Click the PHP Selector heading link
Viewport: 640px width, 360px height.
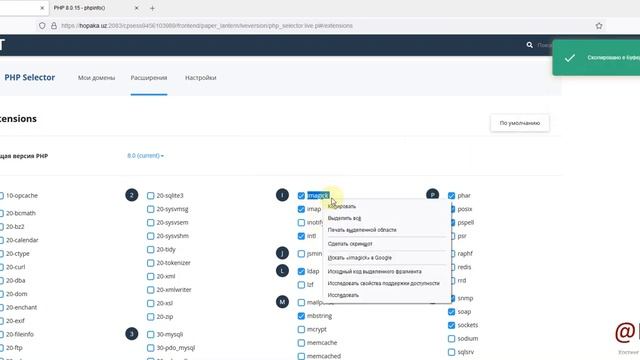click(x=29, y=78)
